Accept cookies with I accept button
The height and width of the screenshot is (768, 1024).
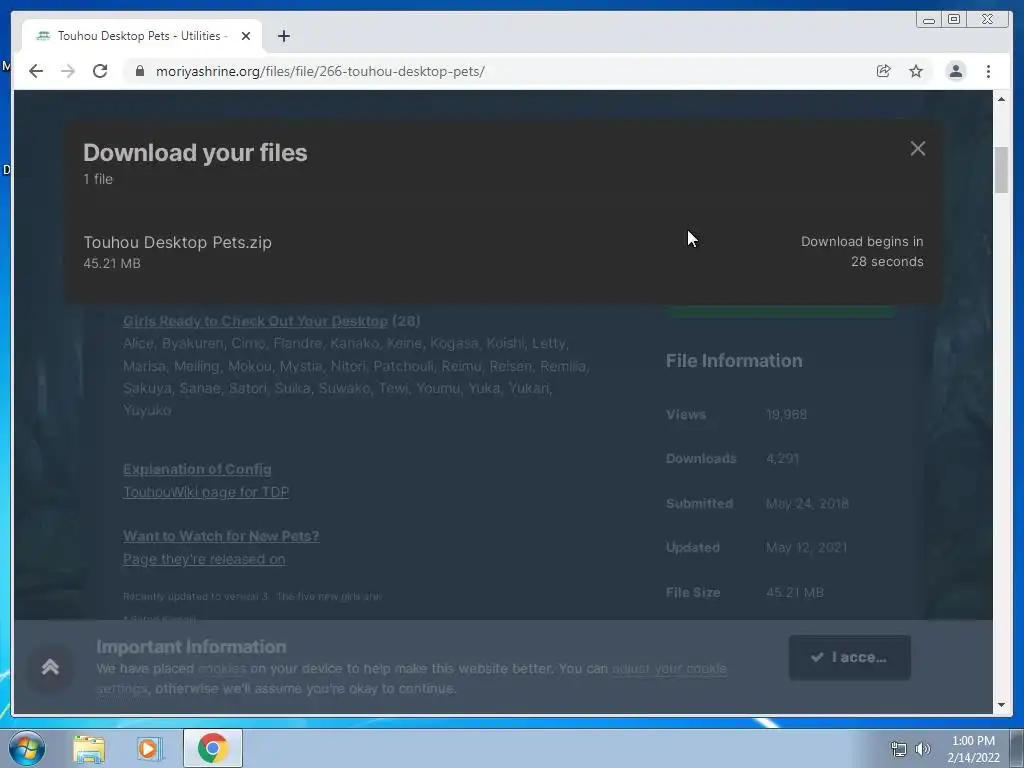click(x=850, y=658)
